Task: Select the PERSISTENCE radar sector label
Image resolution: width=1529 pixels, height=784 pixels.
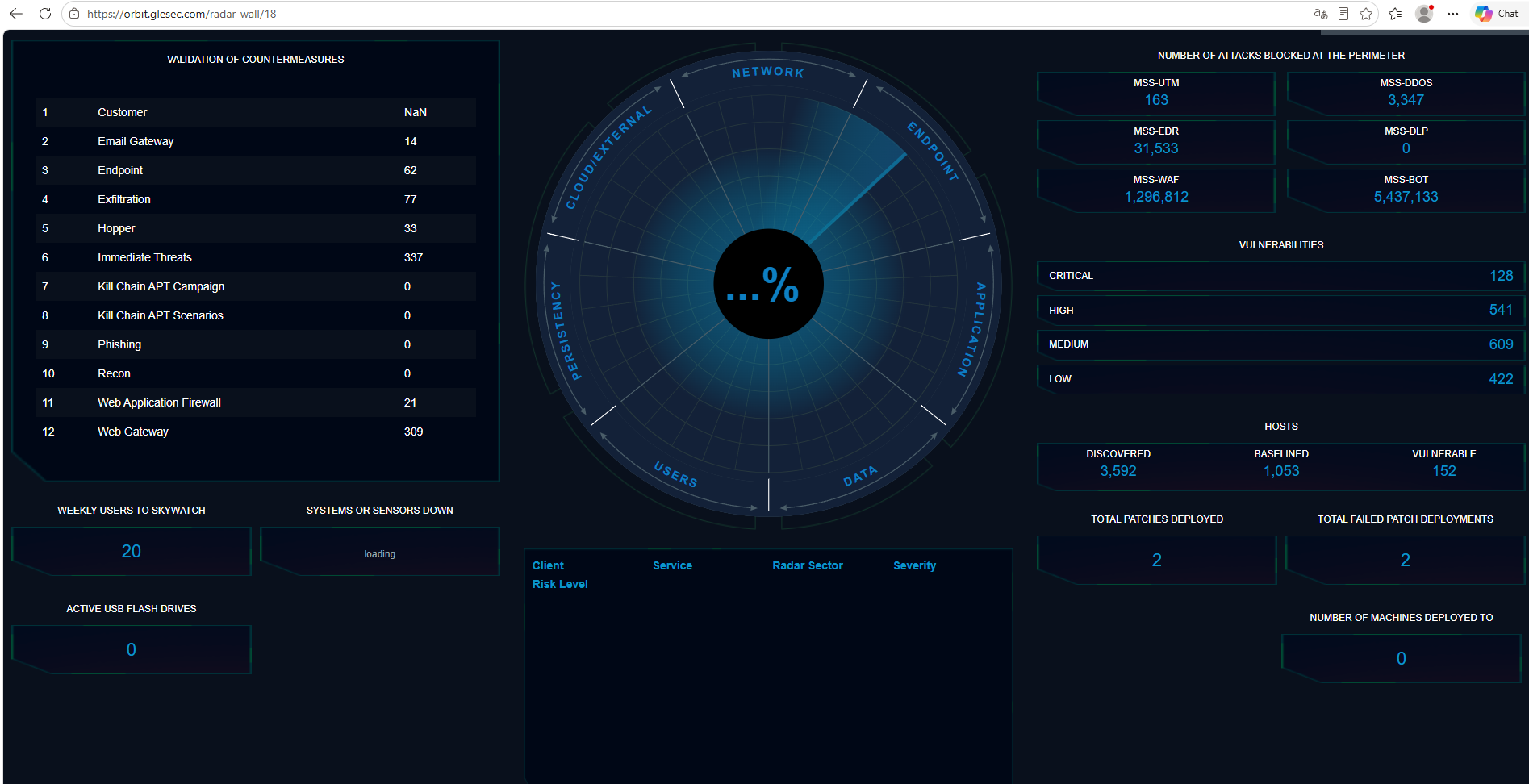Action: point(564,331)
